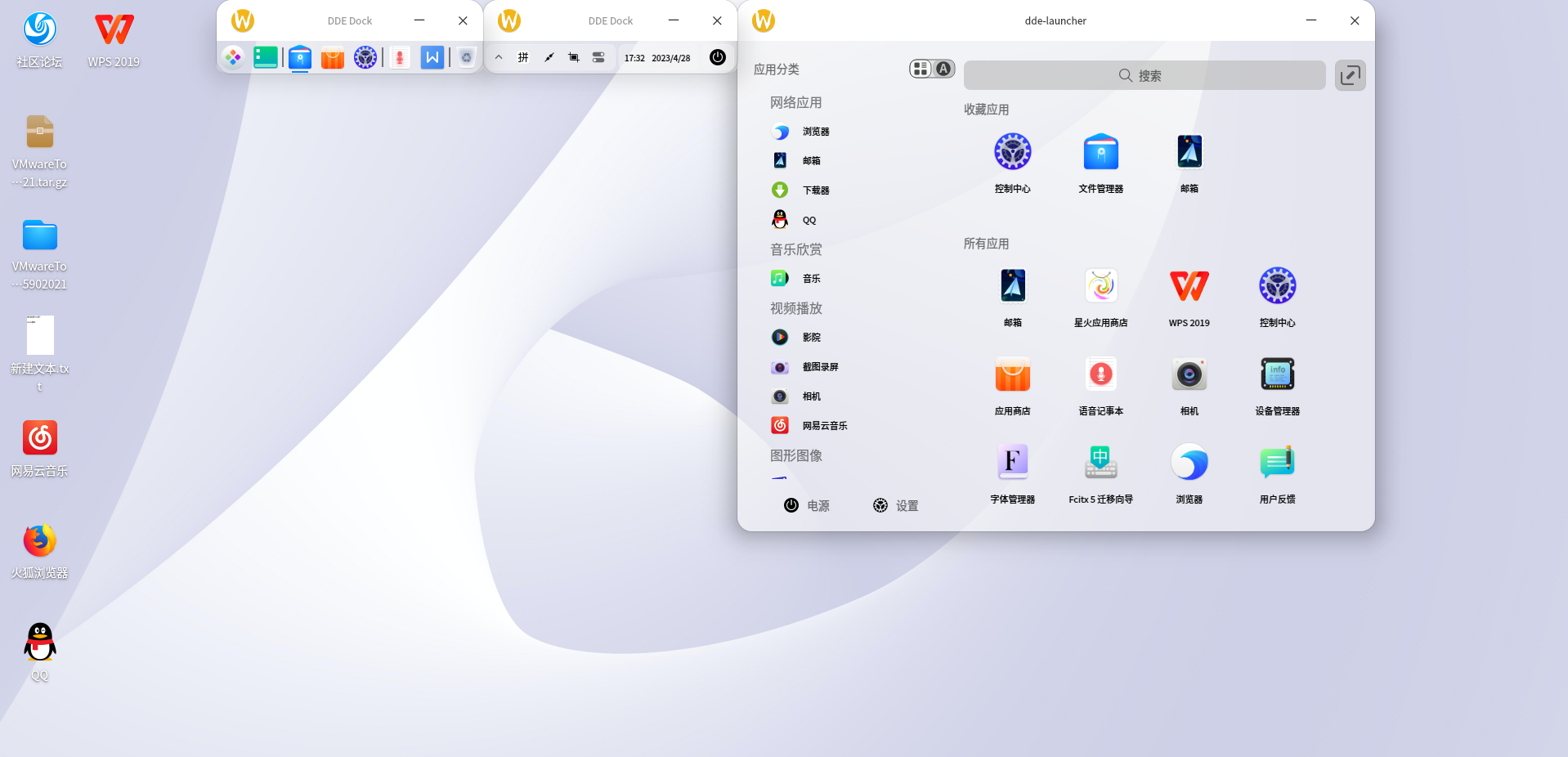Click the power icon in the dock tray
The image size is (1568, 757).
718,57
